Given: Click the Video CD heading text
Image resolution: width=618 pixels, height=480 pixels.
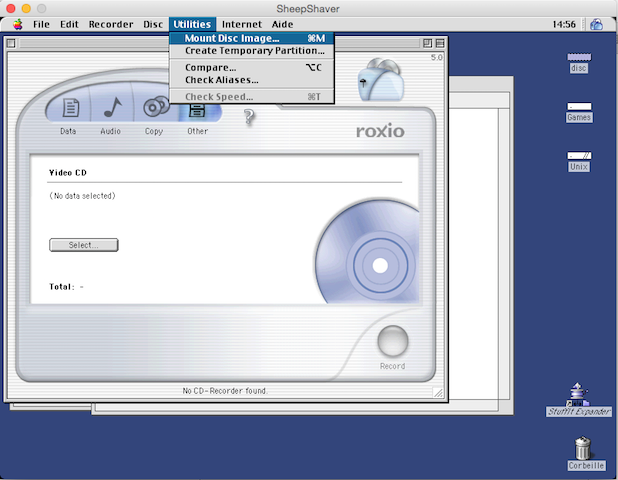Looking at the screenshot, I should (68, 173).
